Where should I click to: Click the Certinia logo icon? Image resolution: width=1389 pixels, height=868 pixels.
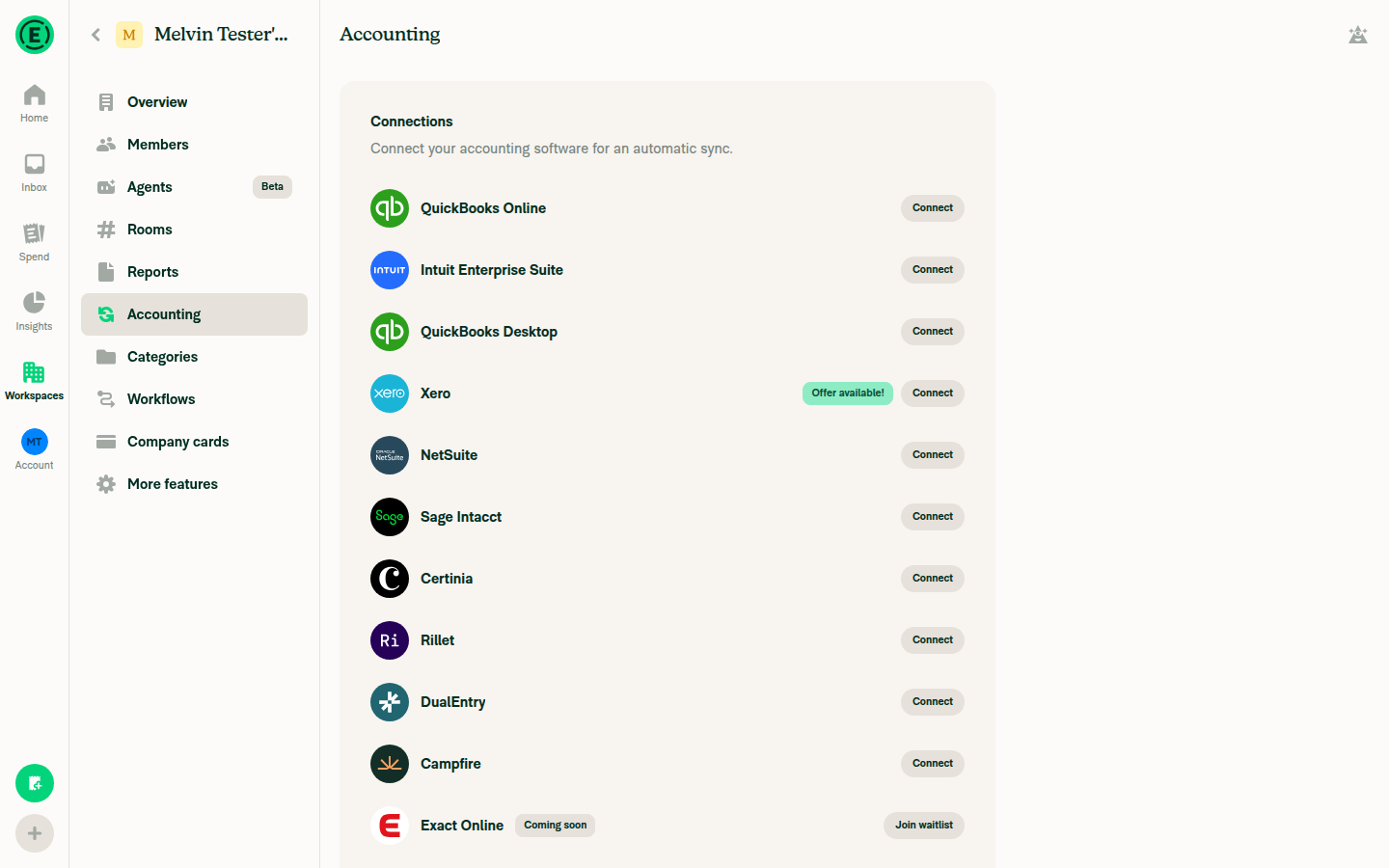pyautogui.click(x=390, y=579)
